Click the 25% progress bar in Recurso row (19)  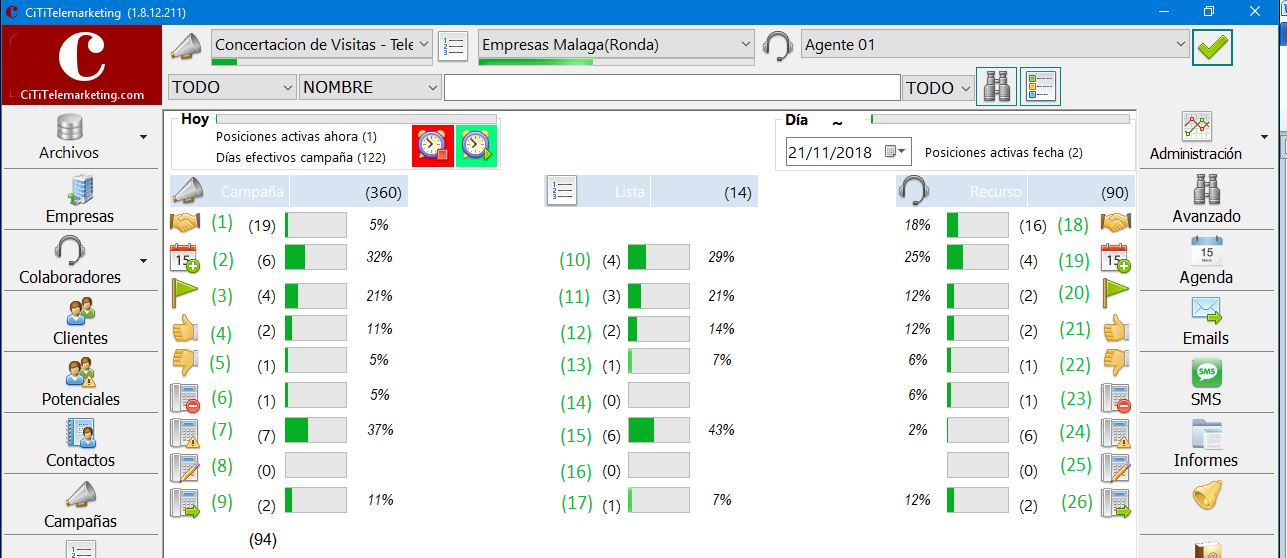coord(977,258)
